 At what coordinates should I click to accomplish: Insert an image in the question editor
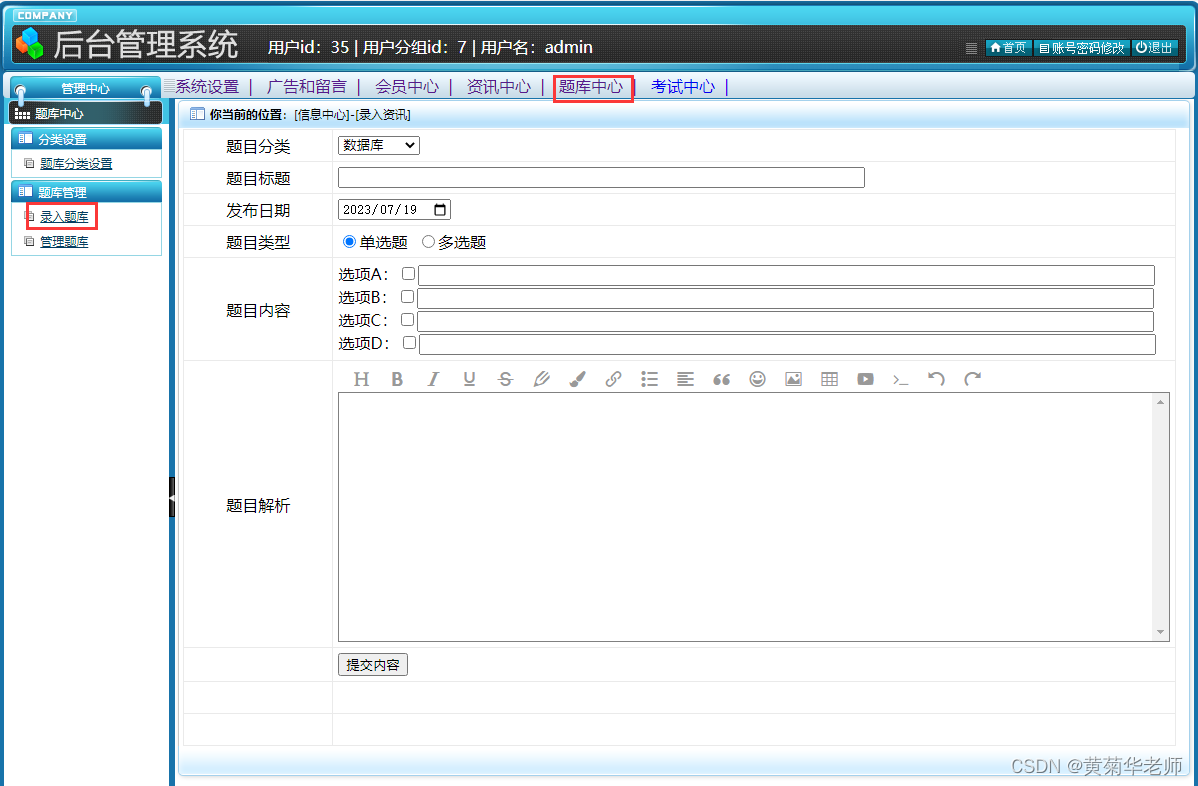tap(793, 379)
